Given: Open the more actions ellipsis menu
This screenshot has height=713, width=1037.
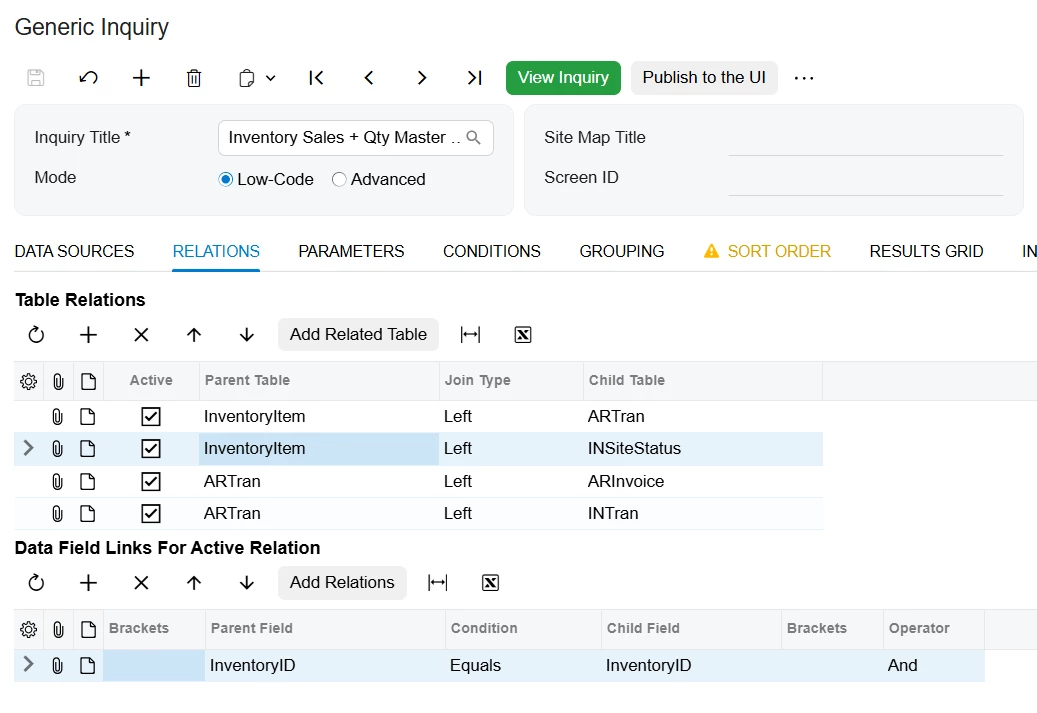Looking at the screenshot, I should click(x=804, y=78).
